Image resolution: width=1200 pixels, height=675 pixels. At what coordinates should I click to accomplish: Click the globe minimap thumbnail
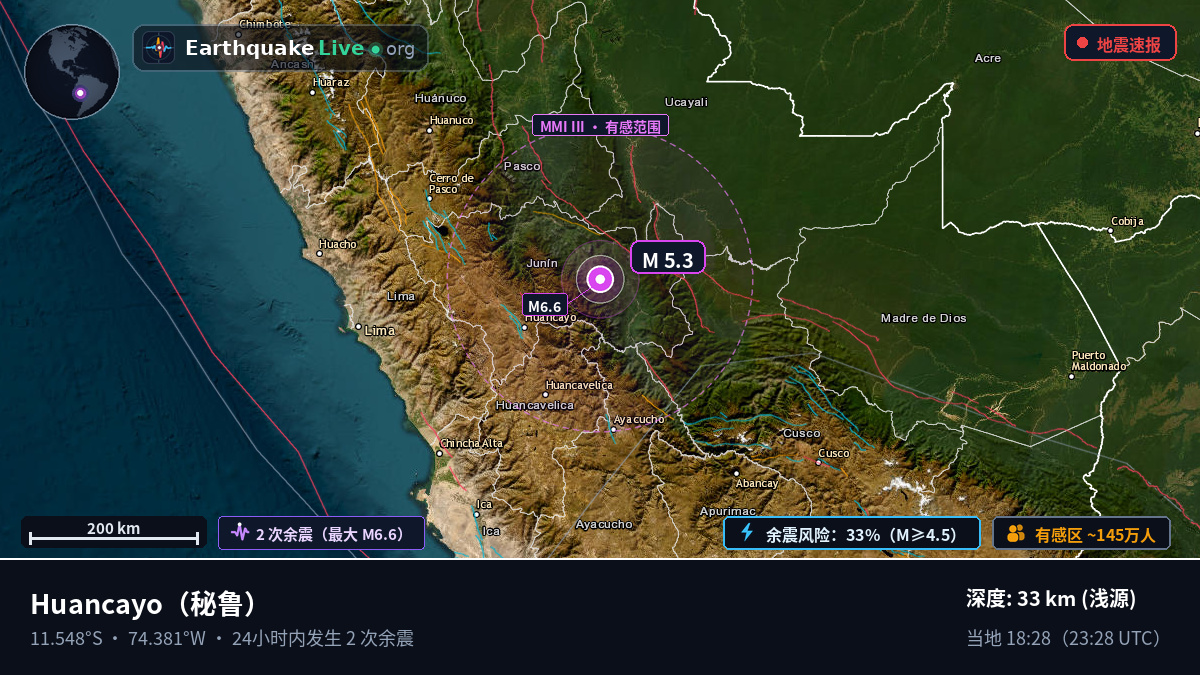(x=72, y=72)
